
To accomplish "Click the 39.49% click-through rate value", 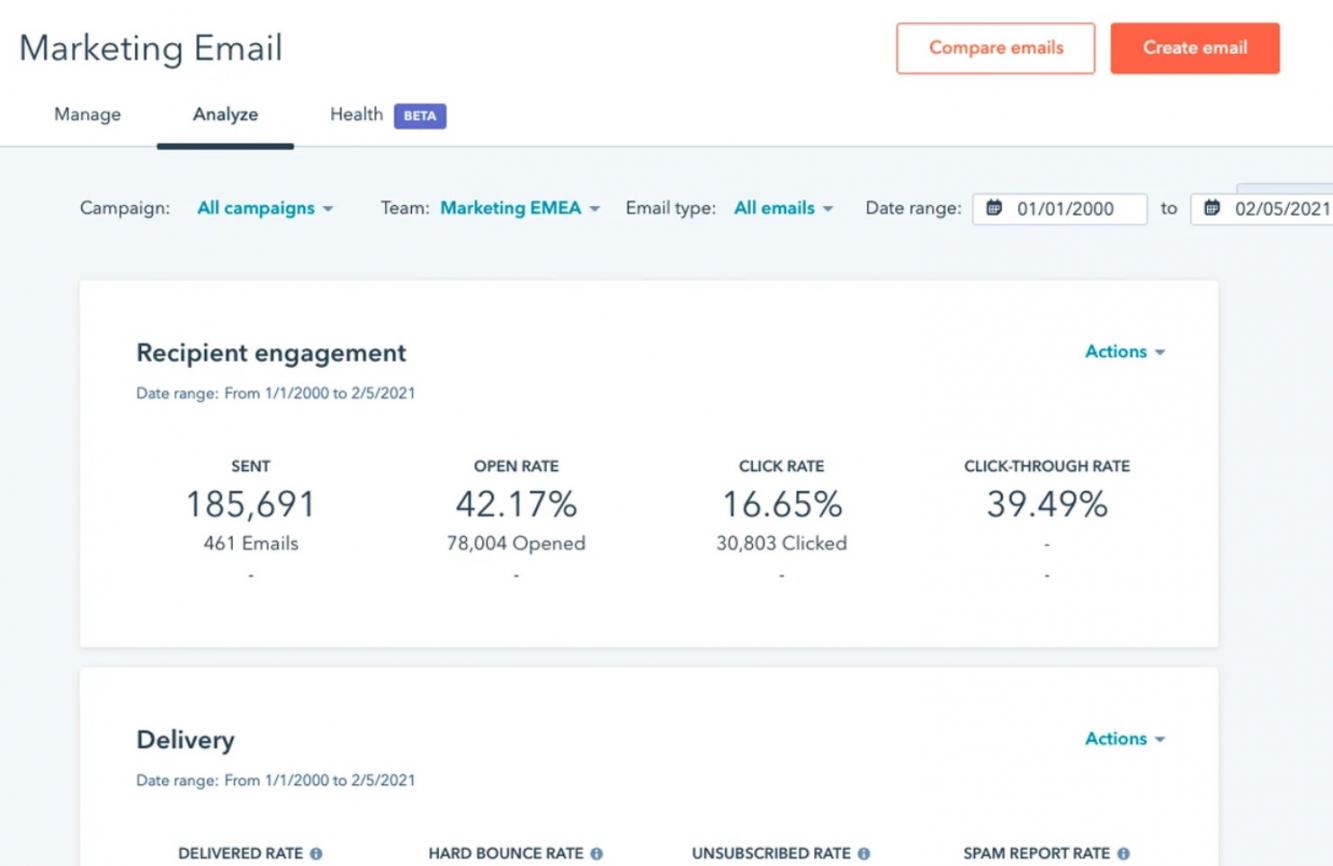I will tap(1047, 504).
